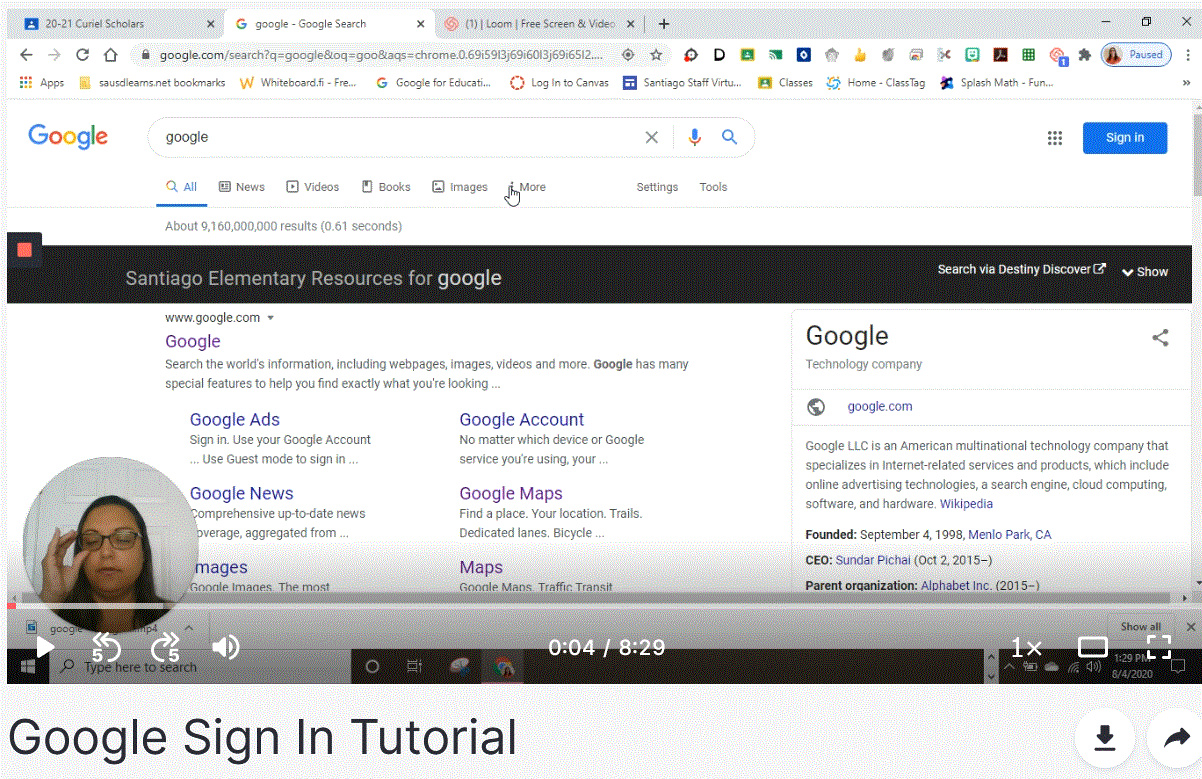Open the Apps bookmarks shortcut
This screenshot has height=779, width=1202.
point(42,83)
